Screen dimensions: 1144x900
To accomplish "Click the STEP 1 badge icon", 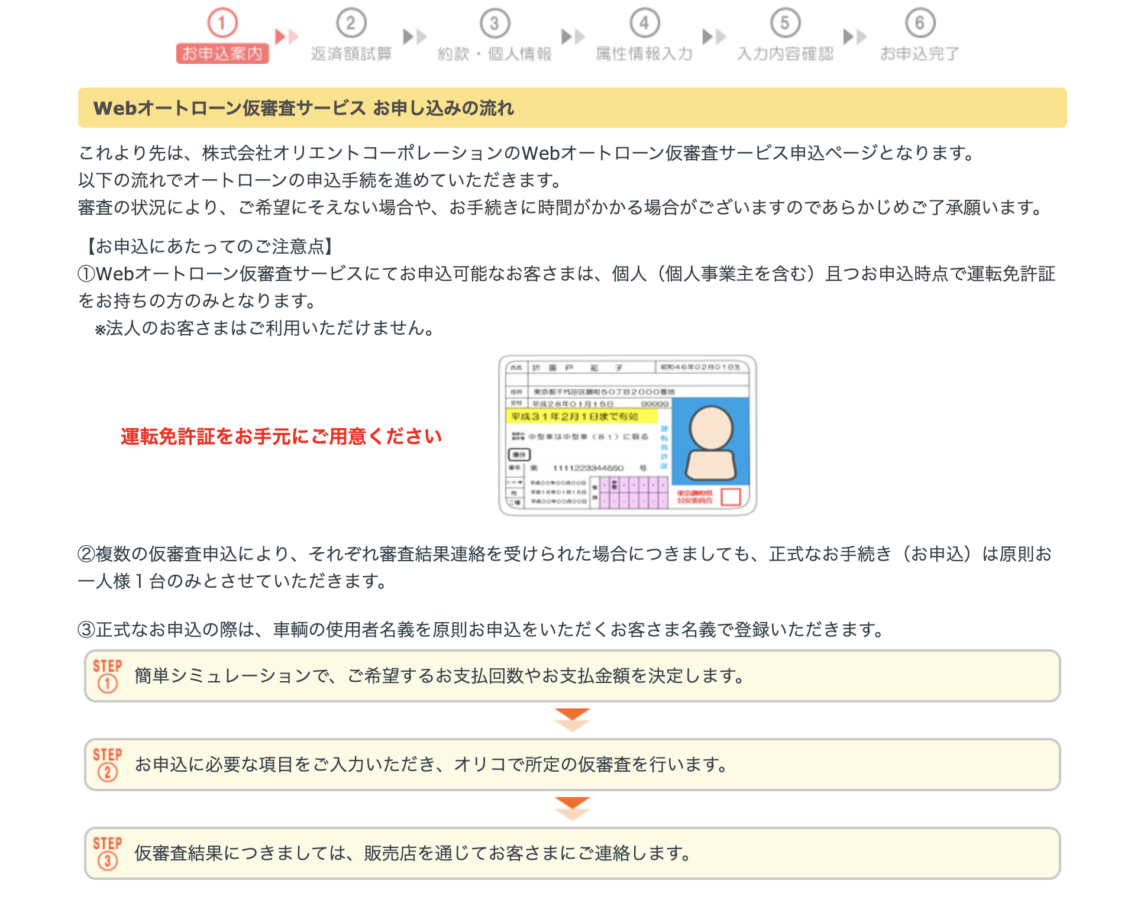I will pos(107,676).
